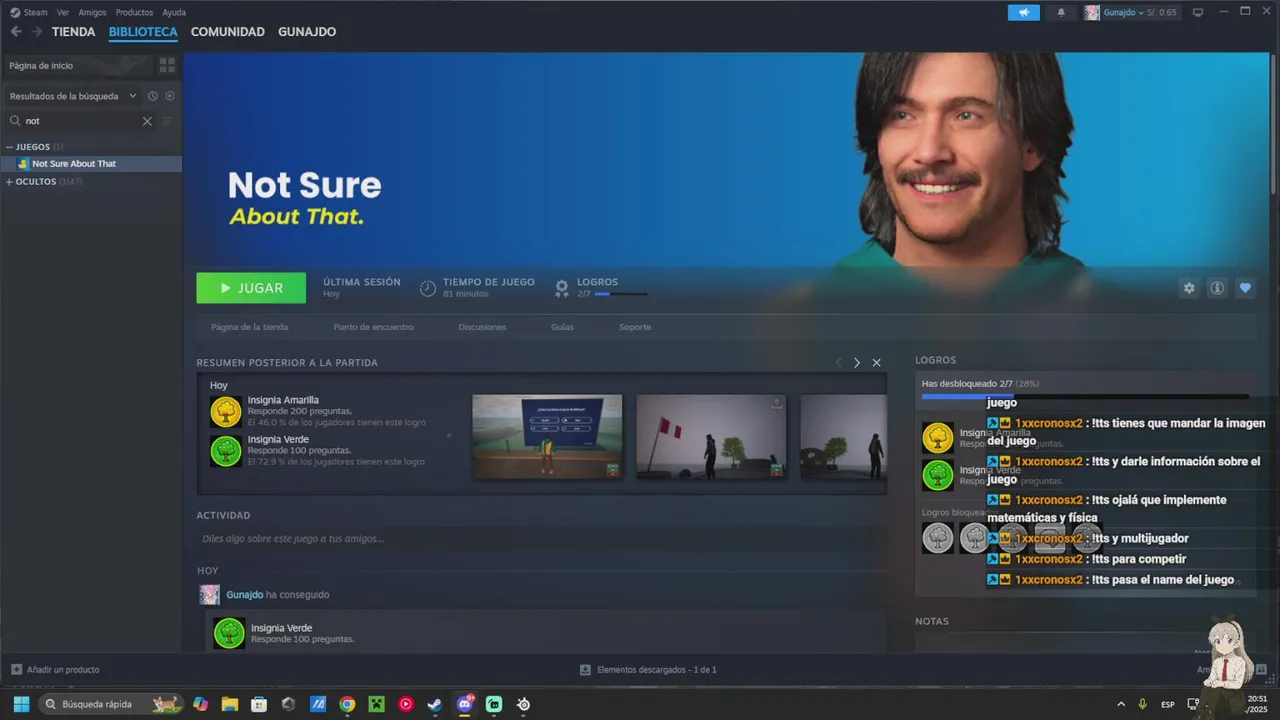1280x720 pixels.
Task: Open Discusiones link
Action: pos(482,327)
